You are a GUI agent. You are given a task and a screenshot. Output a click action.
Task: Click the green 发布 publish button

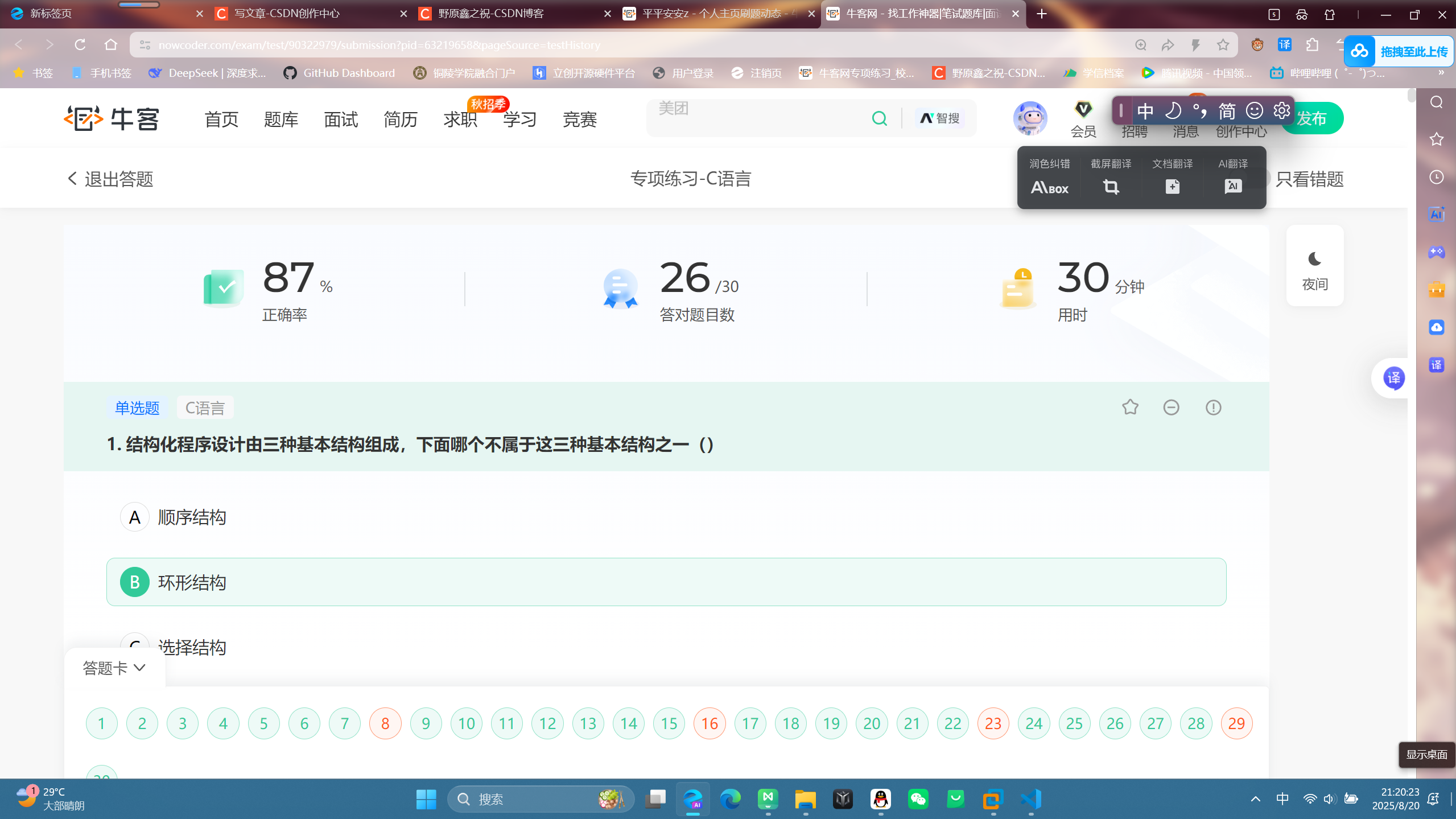tap(1313, 118)
